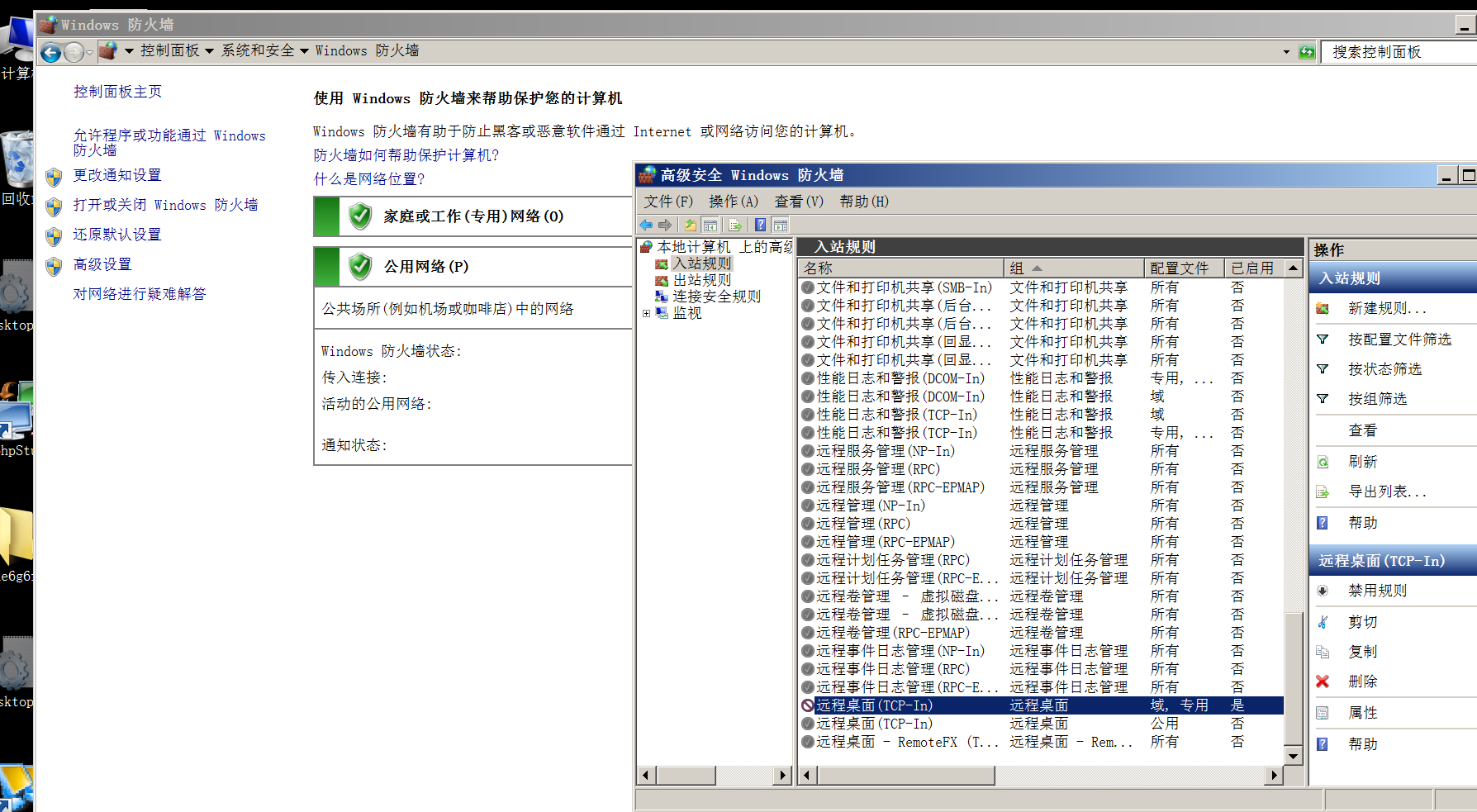Image resolution: width=1477 pixels, height=812 pixels.
Task: Click the filter funnel icon beside 按配置文件筛选
Action: coord(1323,340)
